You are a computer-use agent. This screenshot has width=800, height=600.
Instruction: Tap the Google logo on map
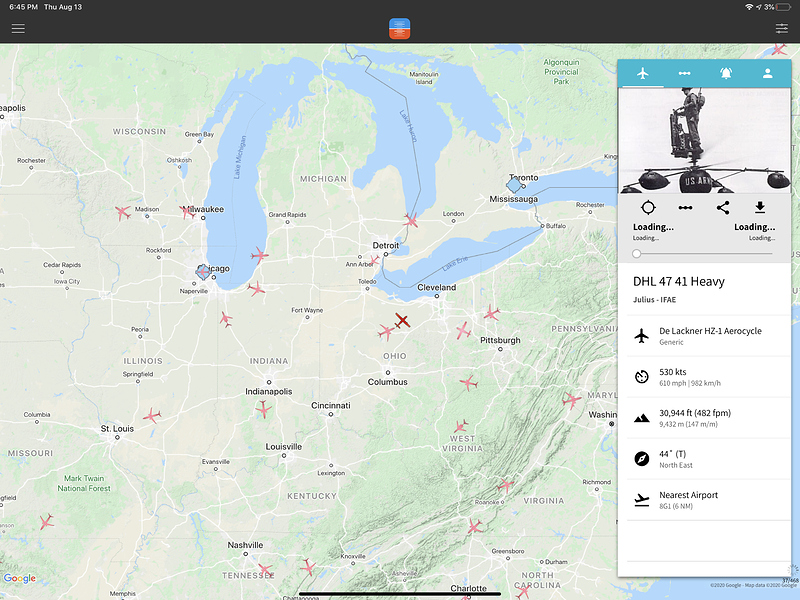(19, 579)
